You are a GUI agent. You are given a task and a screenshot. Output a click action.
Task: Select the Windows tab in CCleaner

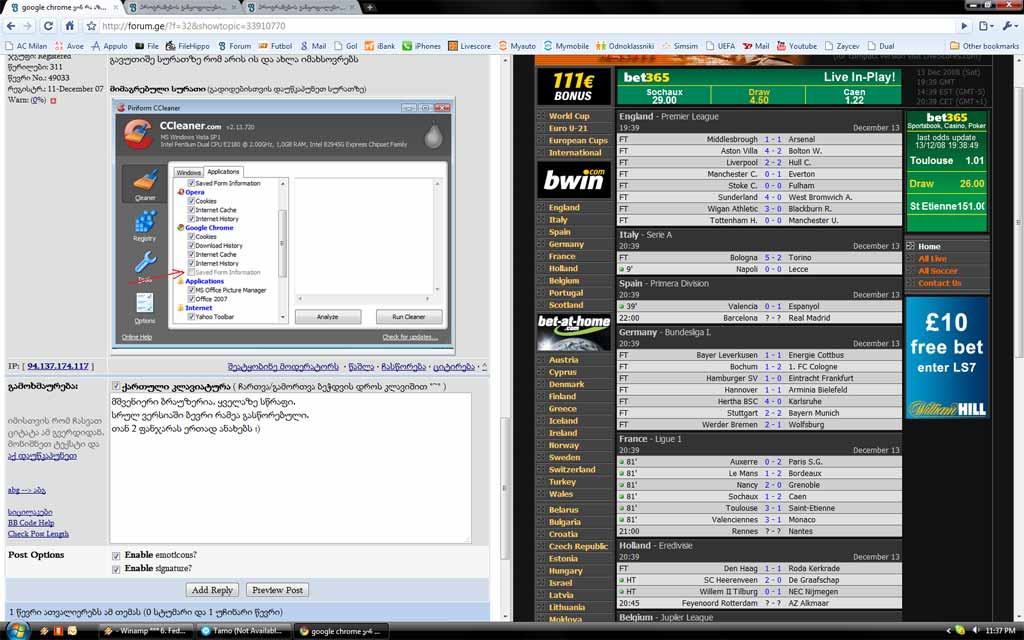click(189, 172)
